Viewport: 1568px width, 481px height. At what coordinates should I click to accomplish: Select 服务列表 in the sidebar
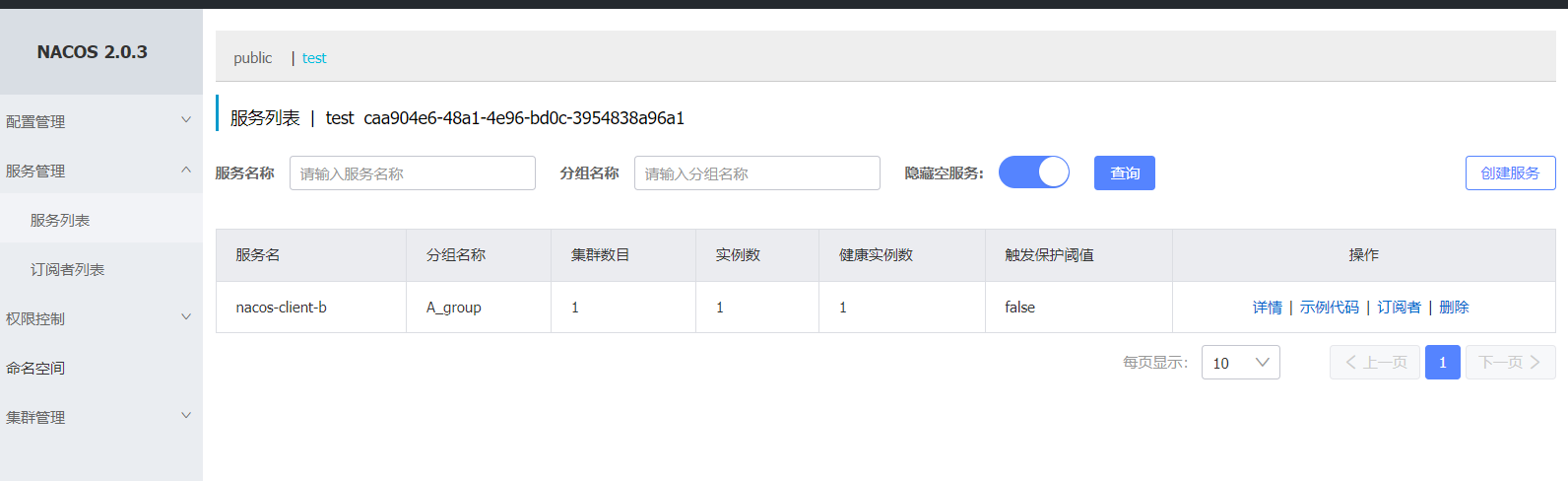tap(60, 220)
